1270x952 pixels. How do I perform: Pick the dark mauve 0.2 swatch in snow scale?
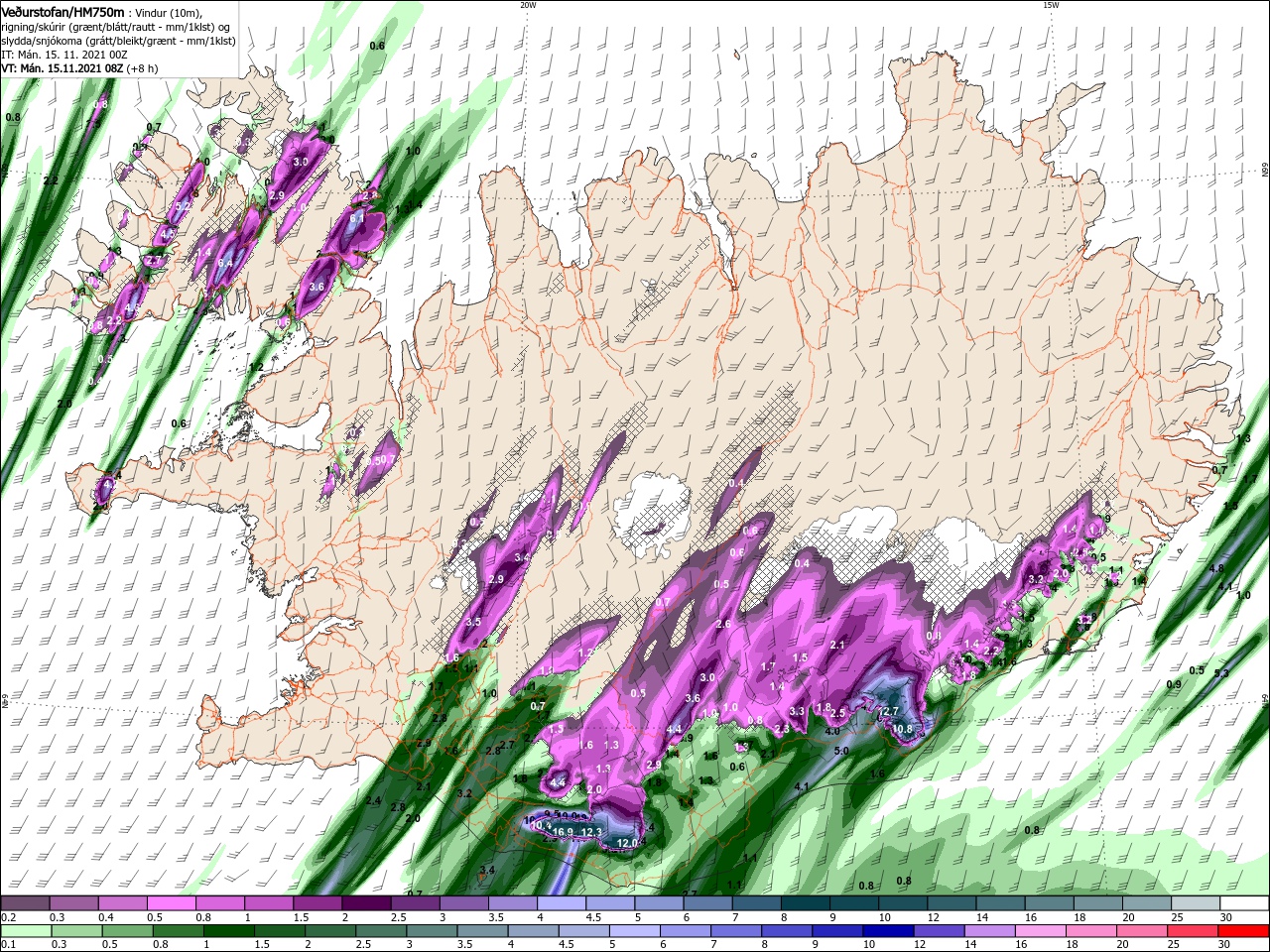pos(26,903)
